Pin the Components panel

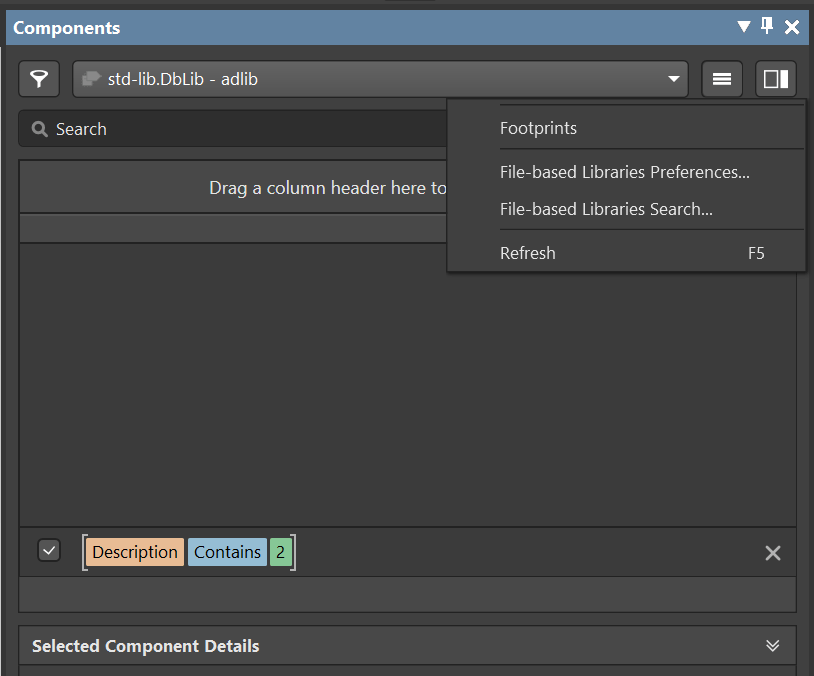[767, 25]
